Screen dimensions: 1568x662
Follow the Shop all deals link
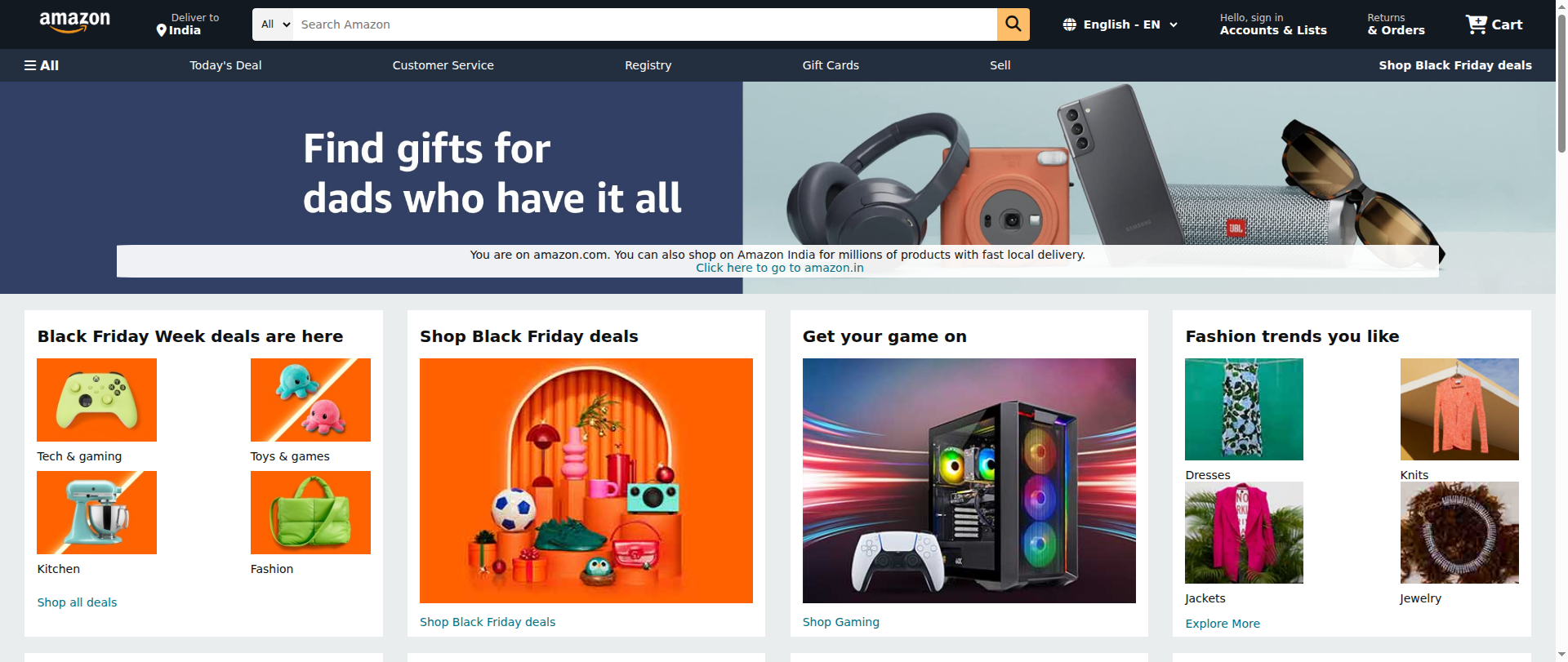(77, 602)
